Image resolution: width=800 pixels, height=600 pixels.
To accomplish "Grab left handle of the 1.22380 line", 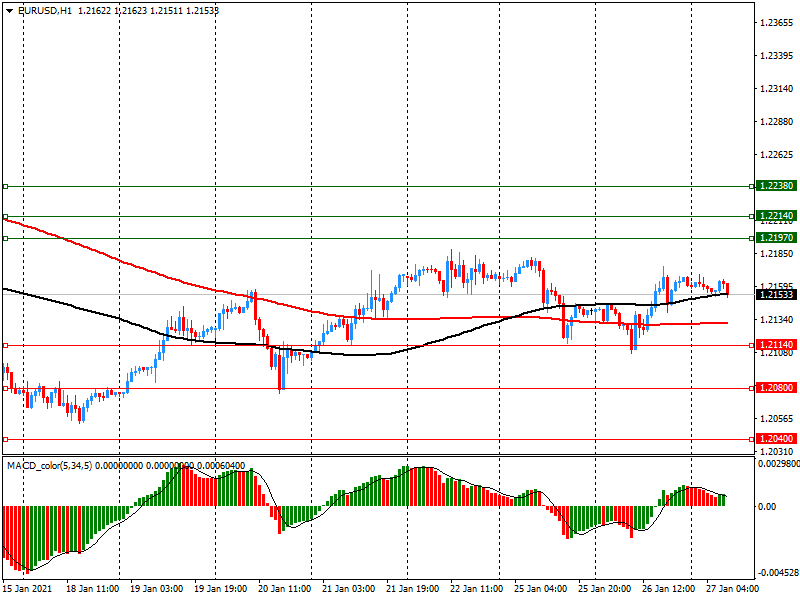I will (6, 187).
